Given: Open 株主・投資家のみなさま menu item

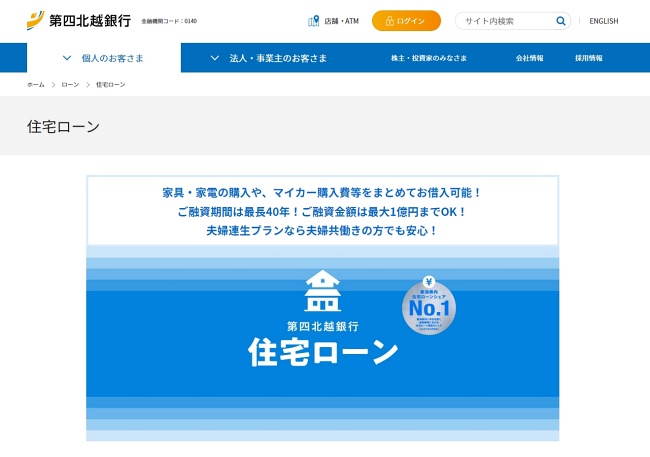Looking at the screenshot, I should click(x=429, y=58).
